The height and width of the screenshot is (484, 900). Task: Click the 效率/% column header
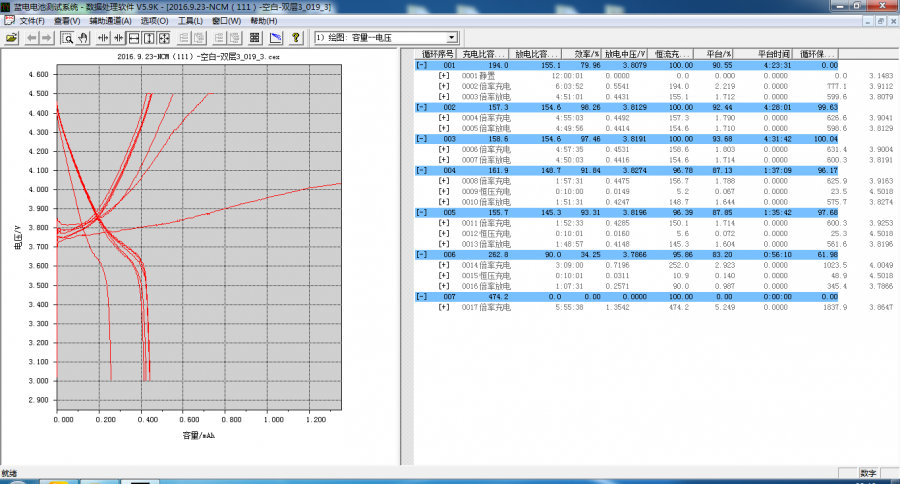click(x=581, y=54)
